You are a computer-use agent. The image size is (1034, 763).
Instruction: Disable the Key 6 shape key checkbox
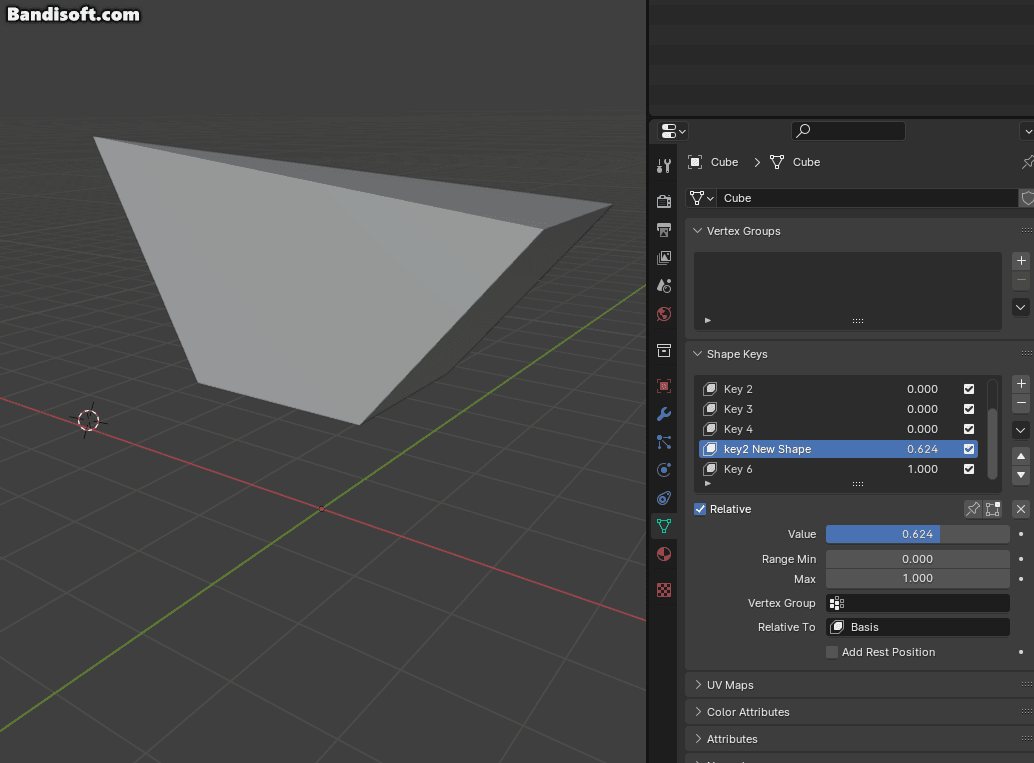coord(969,469)
